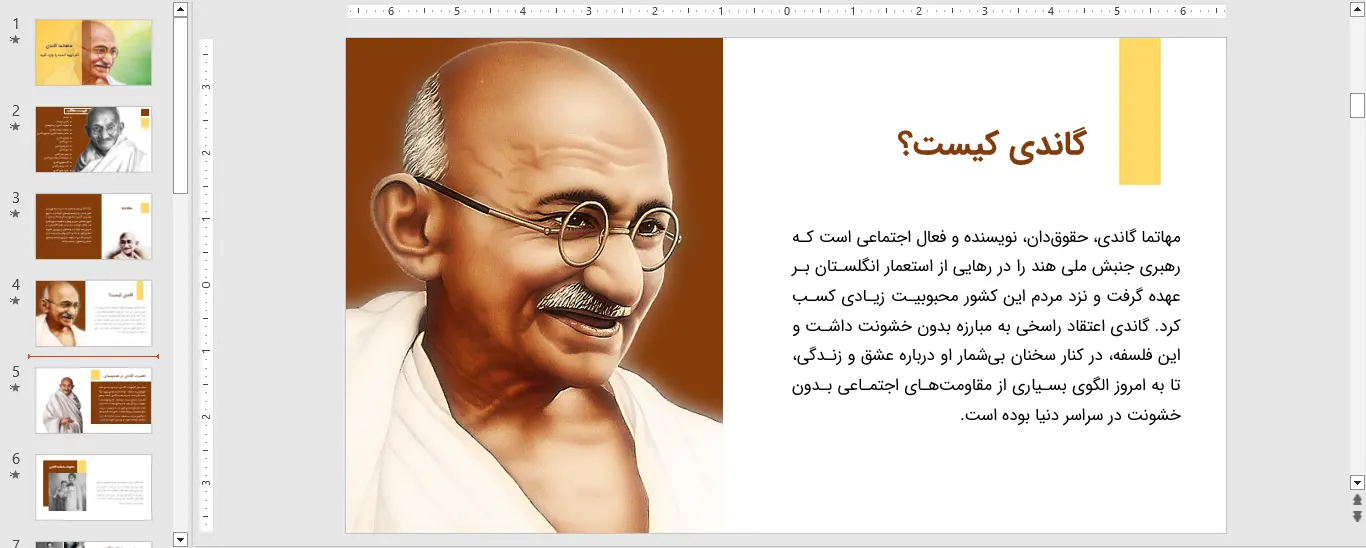Click the horizontal ruler above the slide

coord(787,12)
